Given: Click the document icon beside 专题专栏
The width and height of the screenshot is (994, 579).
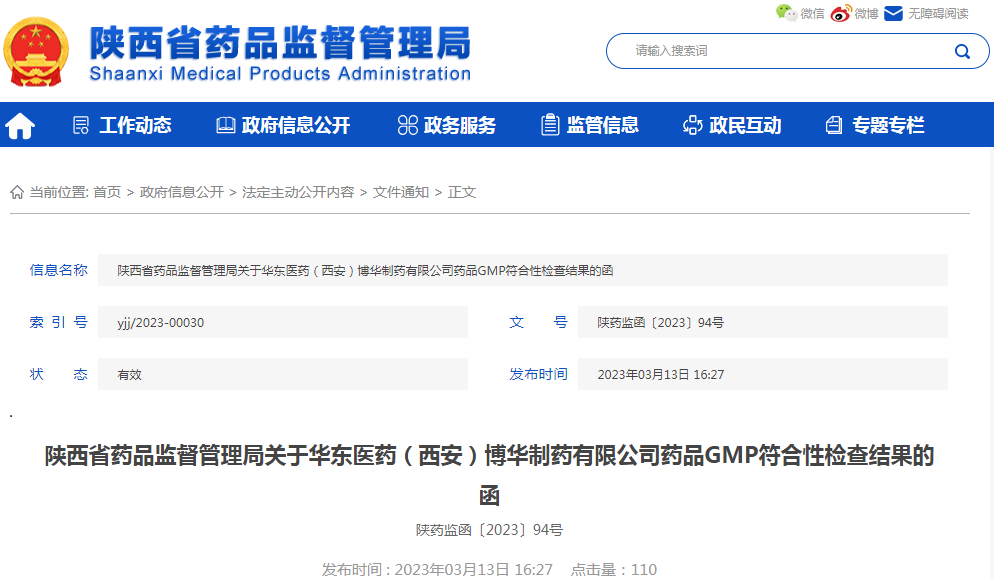Looking at the screenshot, I should tap(834, 125).
